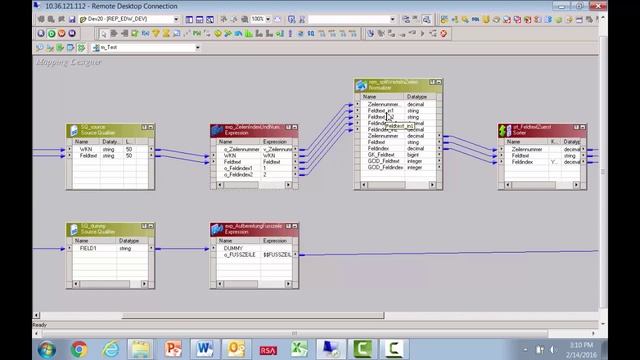The width and height of the screenshot is (640, 360).
Task: Open PowerPoint from the taskbar
Action: [173, 349]
